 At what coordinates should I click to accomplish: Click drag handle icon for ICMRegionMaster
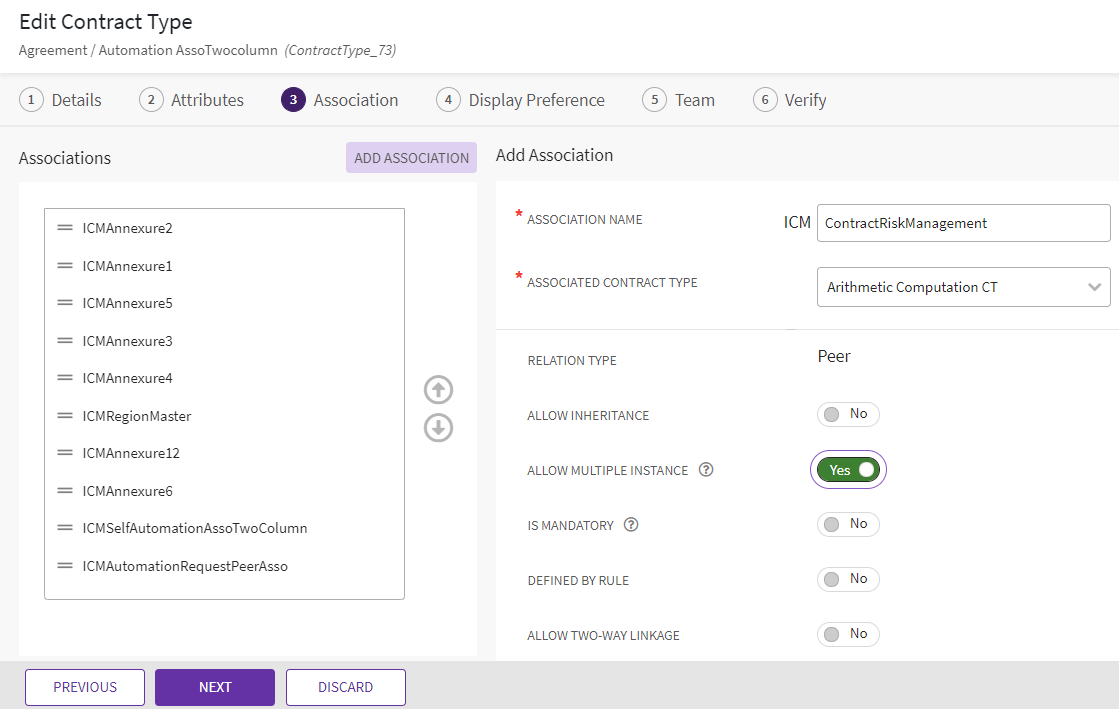point(65,416)
